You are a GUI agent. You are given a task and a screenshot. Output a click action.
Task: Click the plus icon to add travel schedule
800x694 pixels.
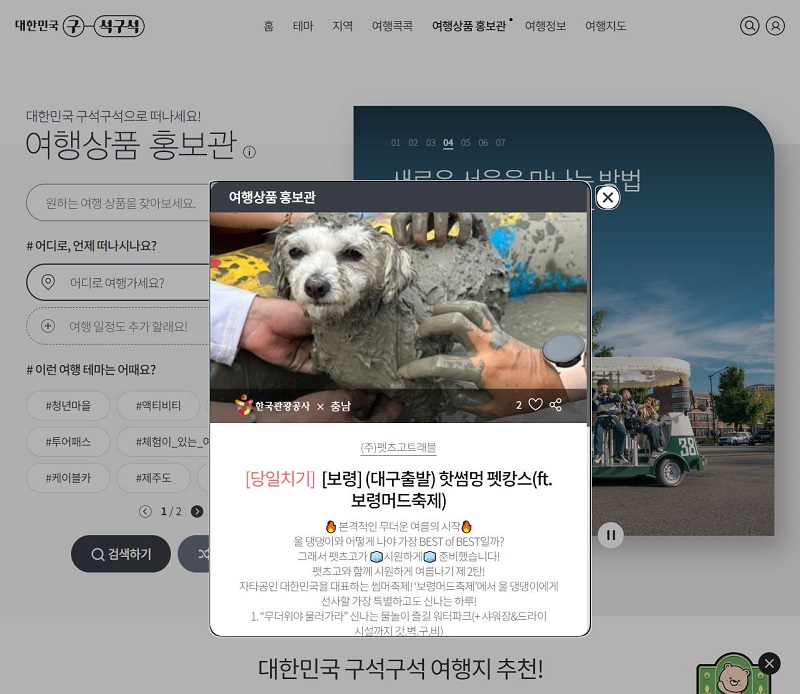[x=48, y=326]
